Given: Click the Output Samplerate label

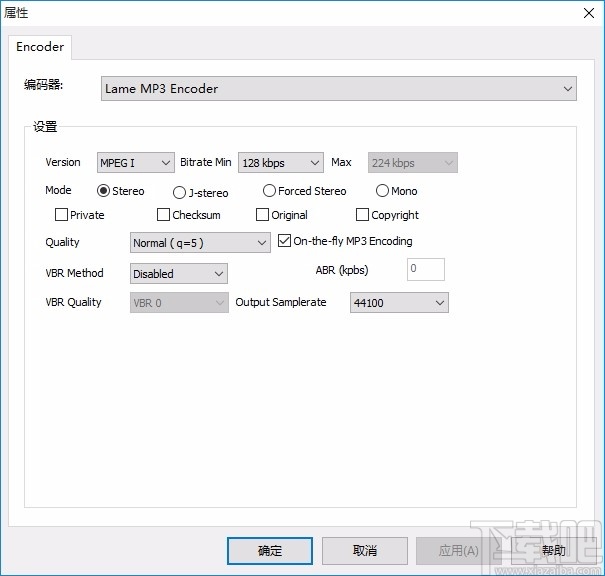Looking at the screenshot, I should pyautogui.click(x=281, y=302).
